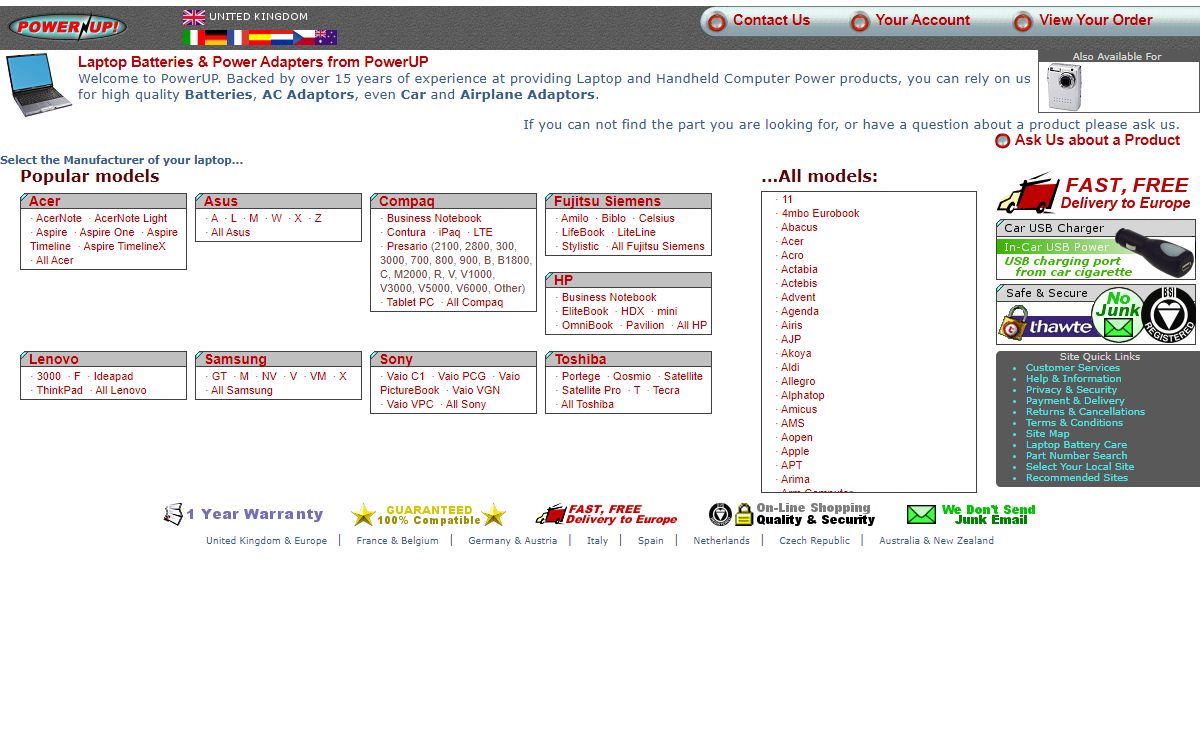Select Abacus in the All models list
This screenshot has height=740, width=1200.
click(x=799, y=227)
